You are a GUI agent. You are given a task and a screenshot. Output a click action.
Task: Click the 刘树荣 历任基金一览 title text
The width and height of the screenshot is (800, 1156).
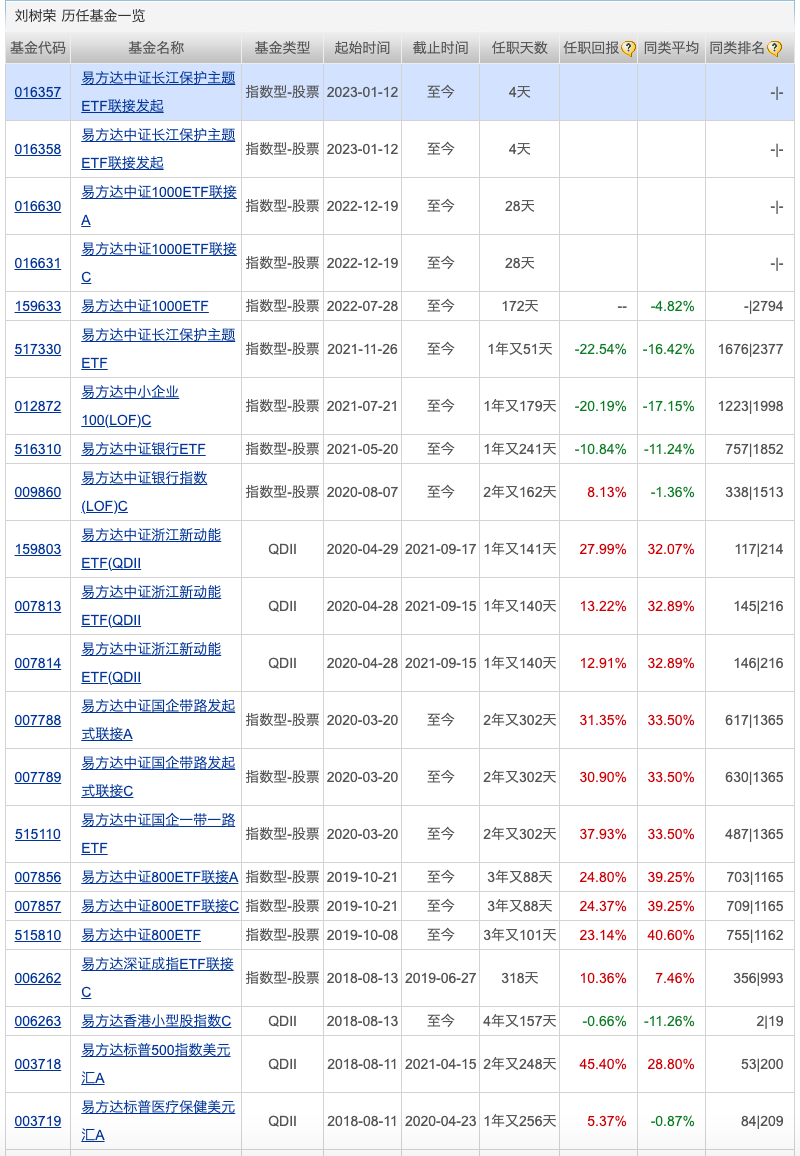point(80,15)
